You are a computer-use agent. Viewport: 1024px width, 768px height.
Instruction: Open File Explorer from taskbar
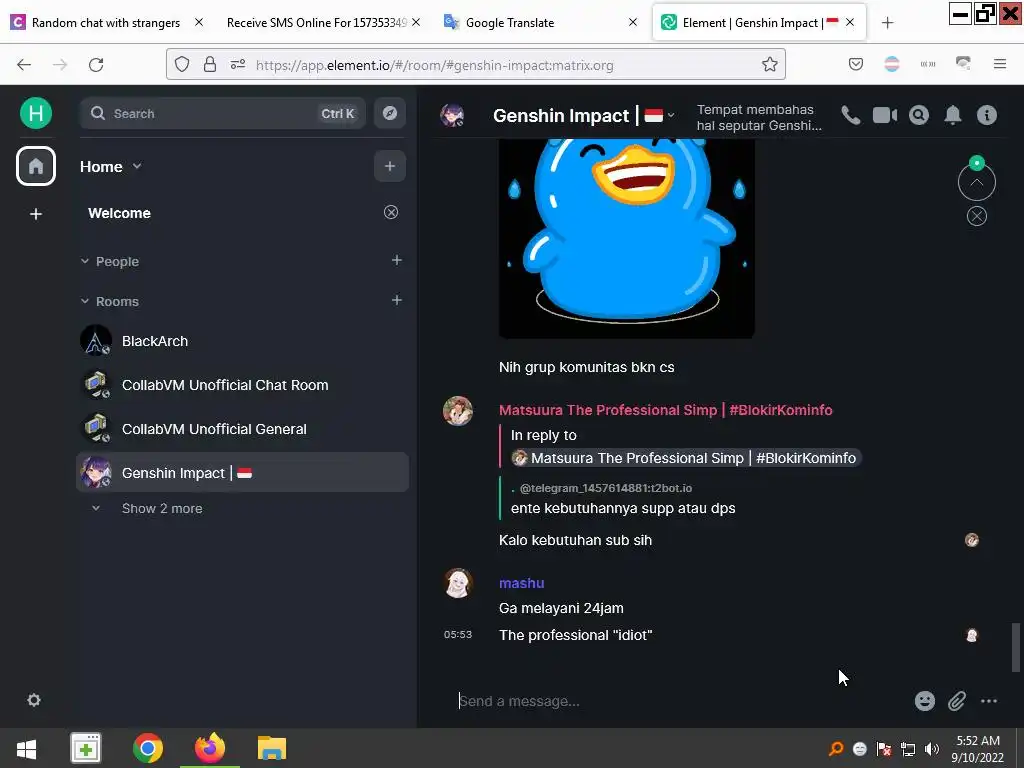272,748
